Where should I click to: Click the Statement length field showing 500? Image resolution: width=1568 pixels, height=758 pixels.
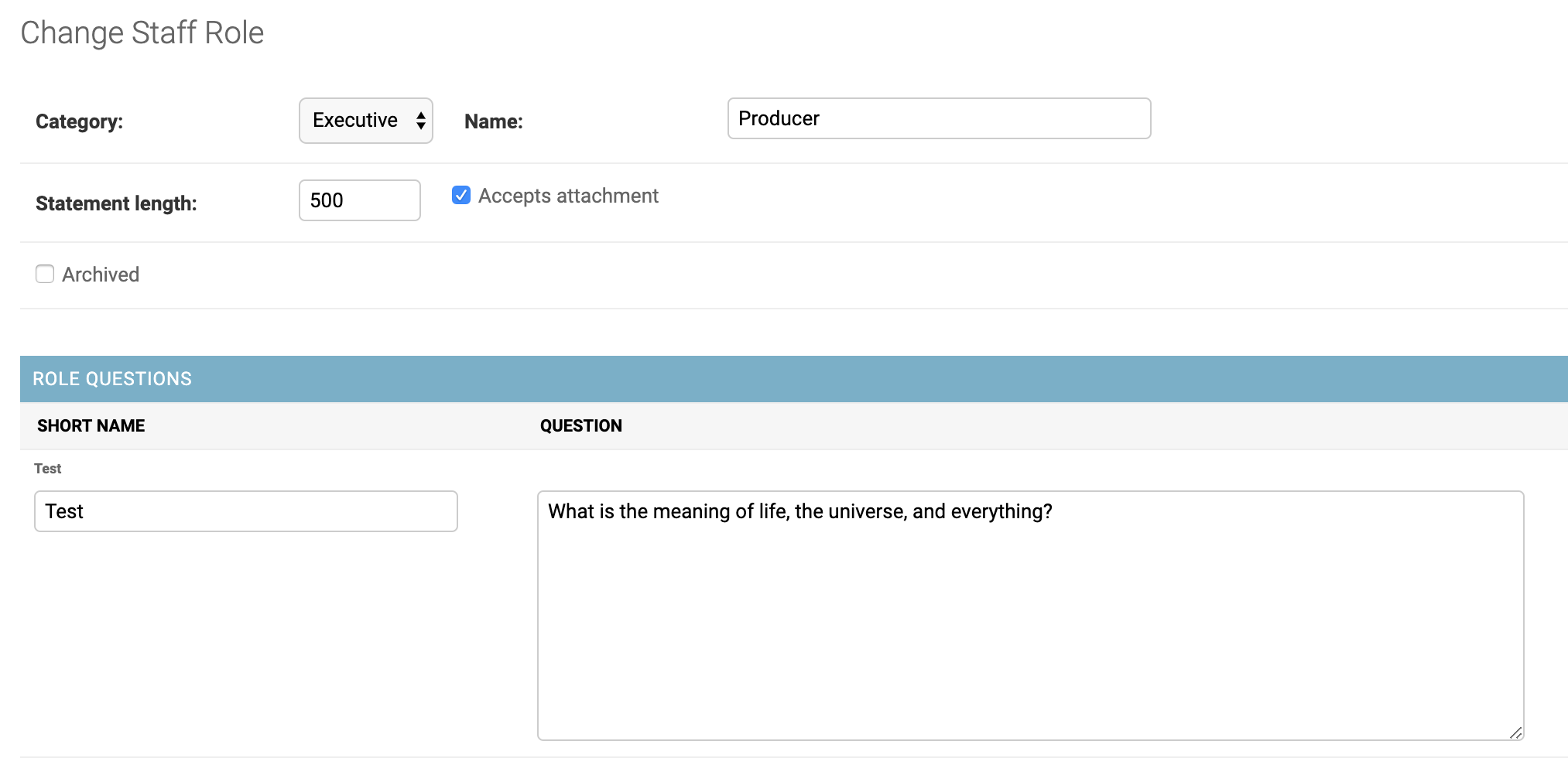click(x=360, y=200)
